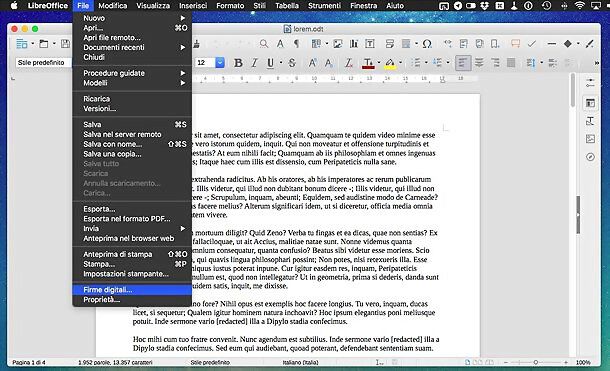Click the Insert Line icon

point(551,44)
